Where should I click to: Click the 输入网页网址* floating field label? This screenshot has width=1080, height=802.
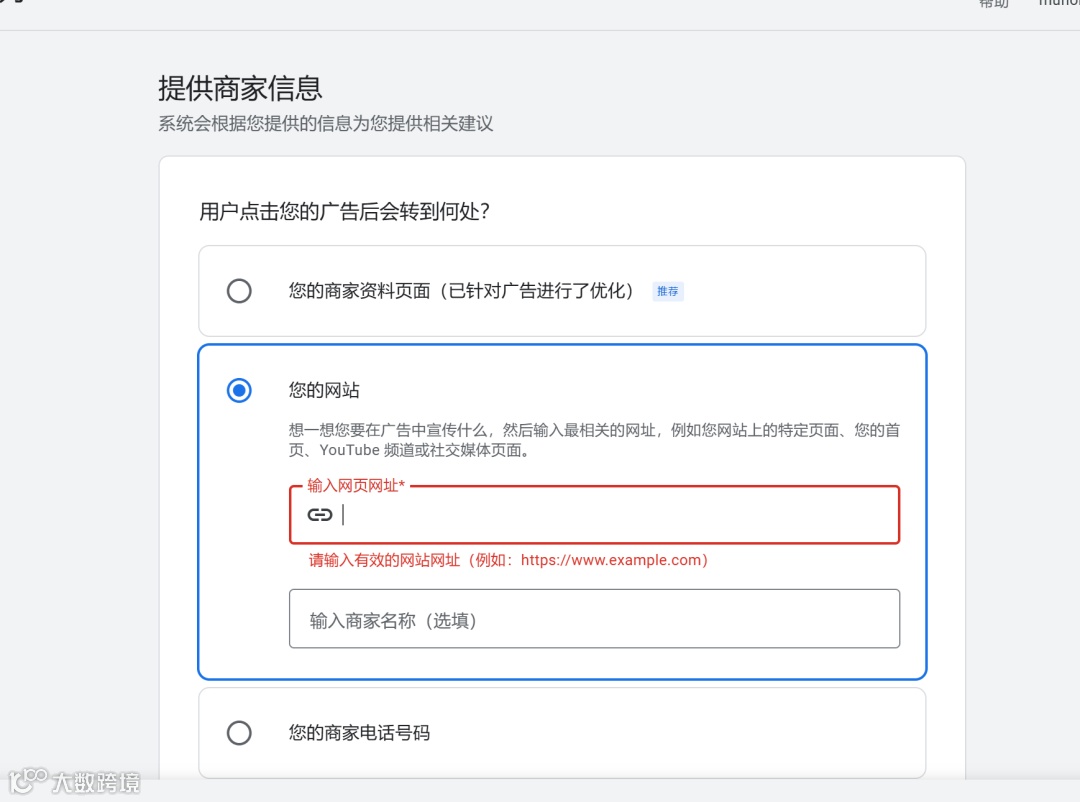356,486
